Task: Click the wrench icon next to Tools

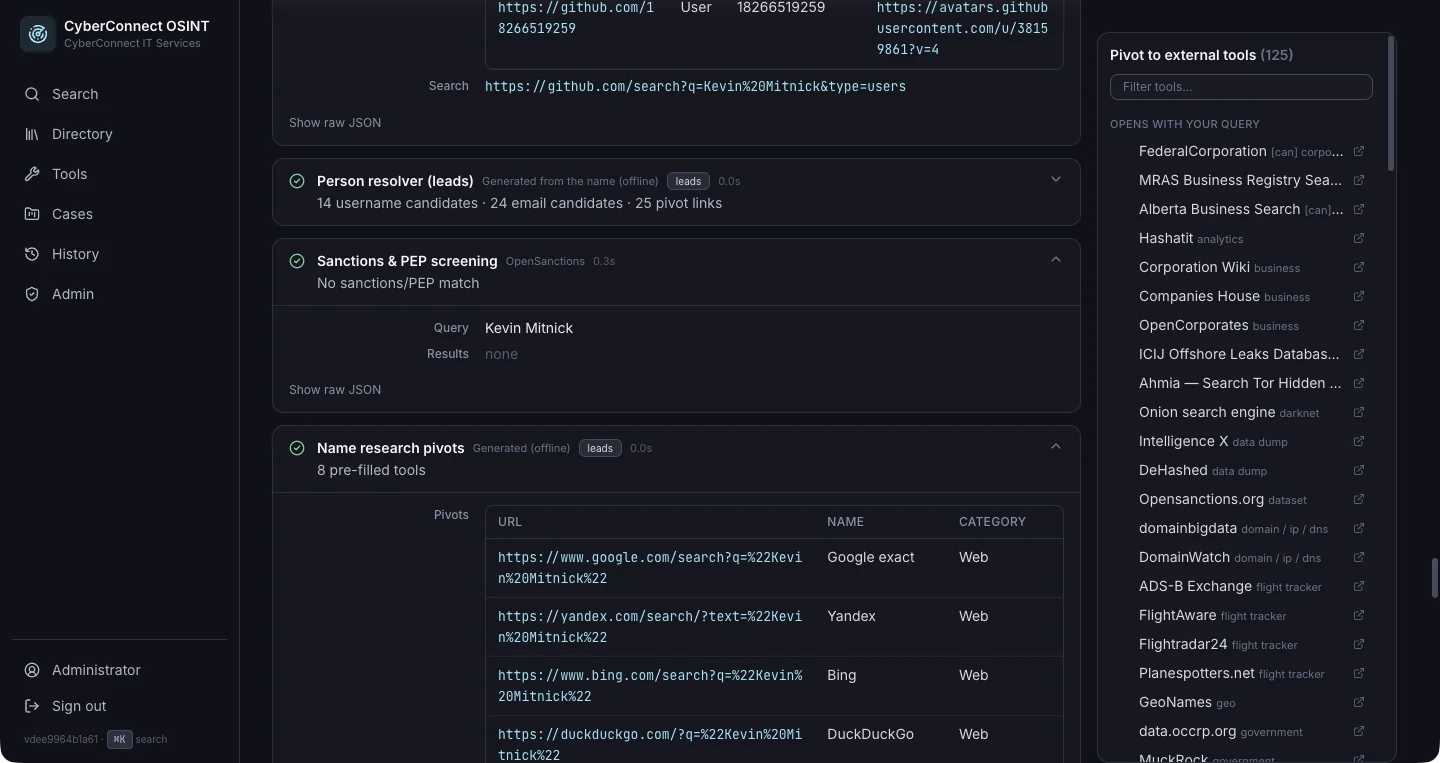Action: click(x=32, y=174)
